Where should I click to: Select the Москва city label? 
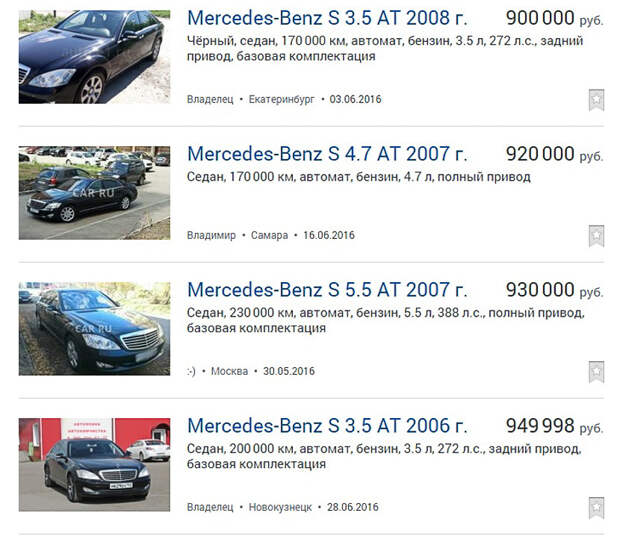pos(229,372)
